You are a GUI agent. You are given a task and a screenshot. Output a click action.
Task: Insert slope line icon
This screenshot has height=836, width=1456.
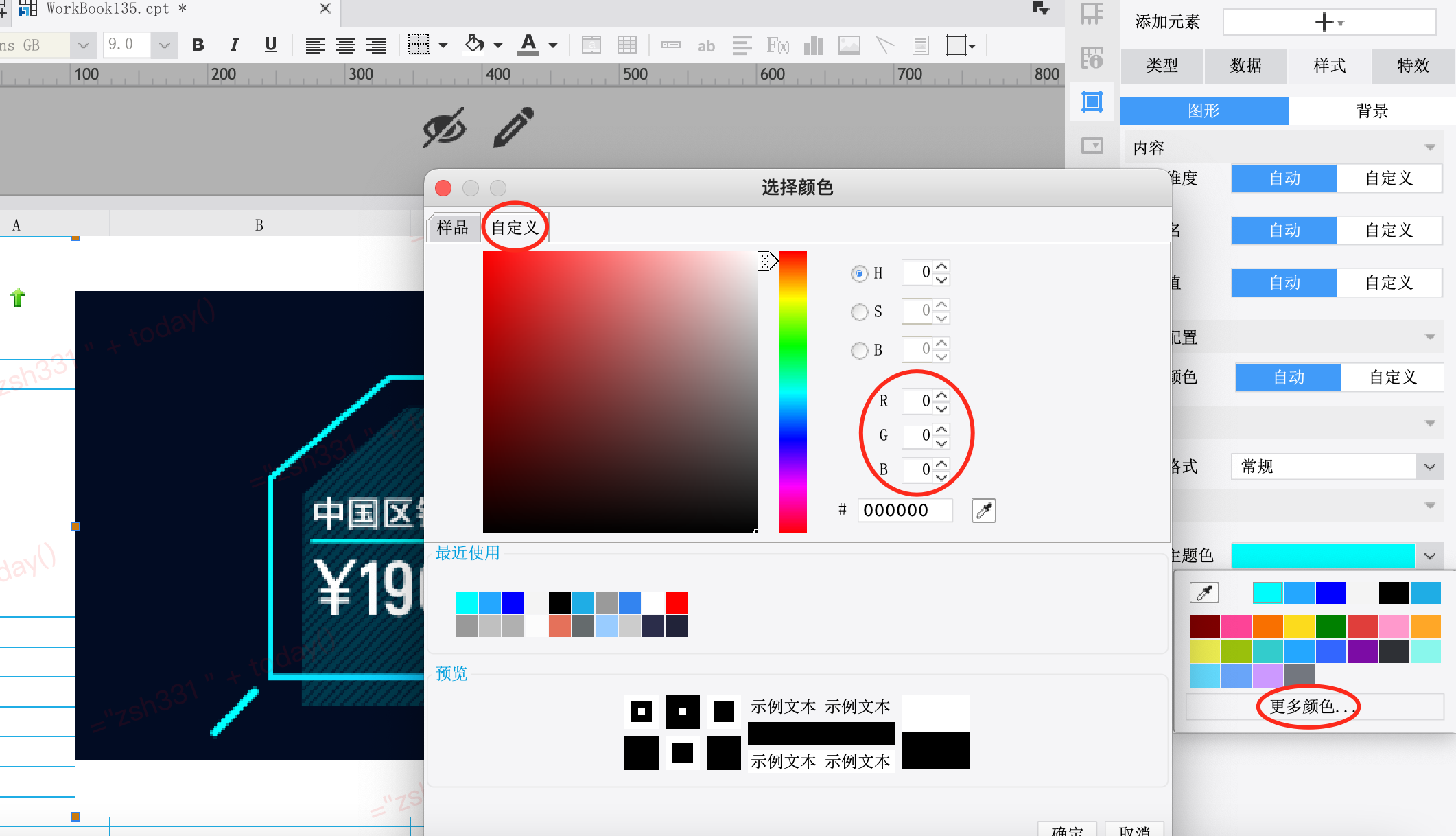click(885, 45)
